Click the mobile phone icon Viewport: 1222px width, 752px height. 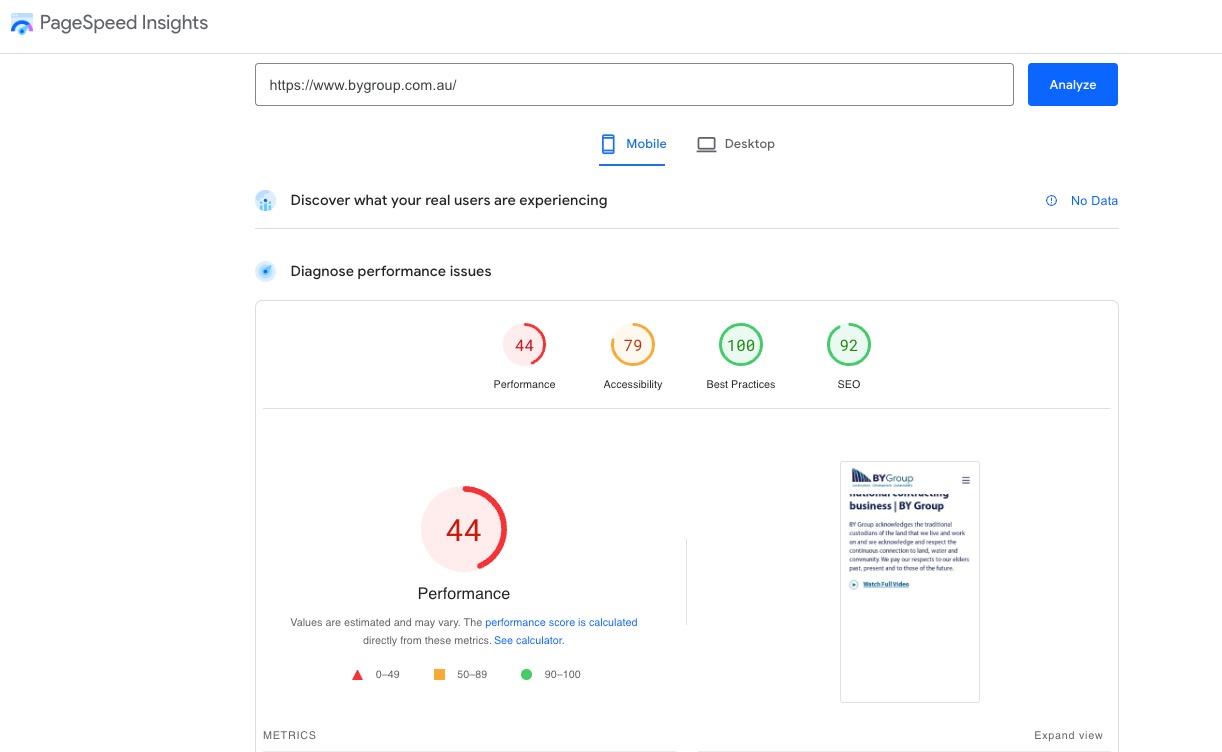click(608, 144)
